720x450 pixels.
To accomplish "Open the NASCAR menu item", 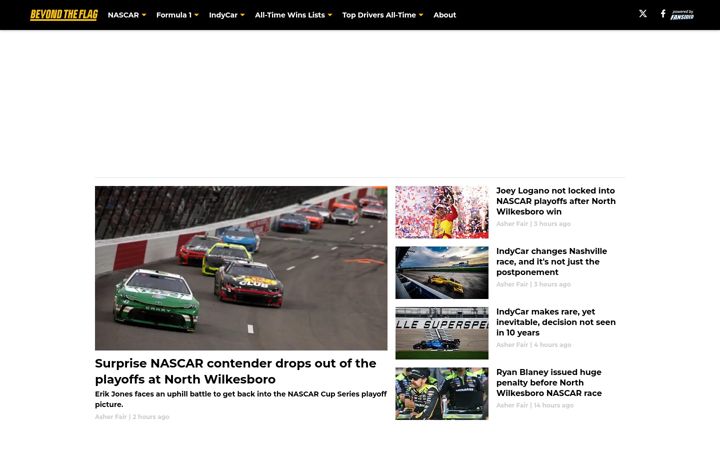I will (123, 15).
